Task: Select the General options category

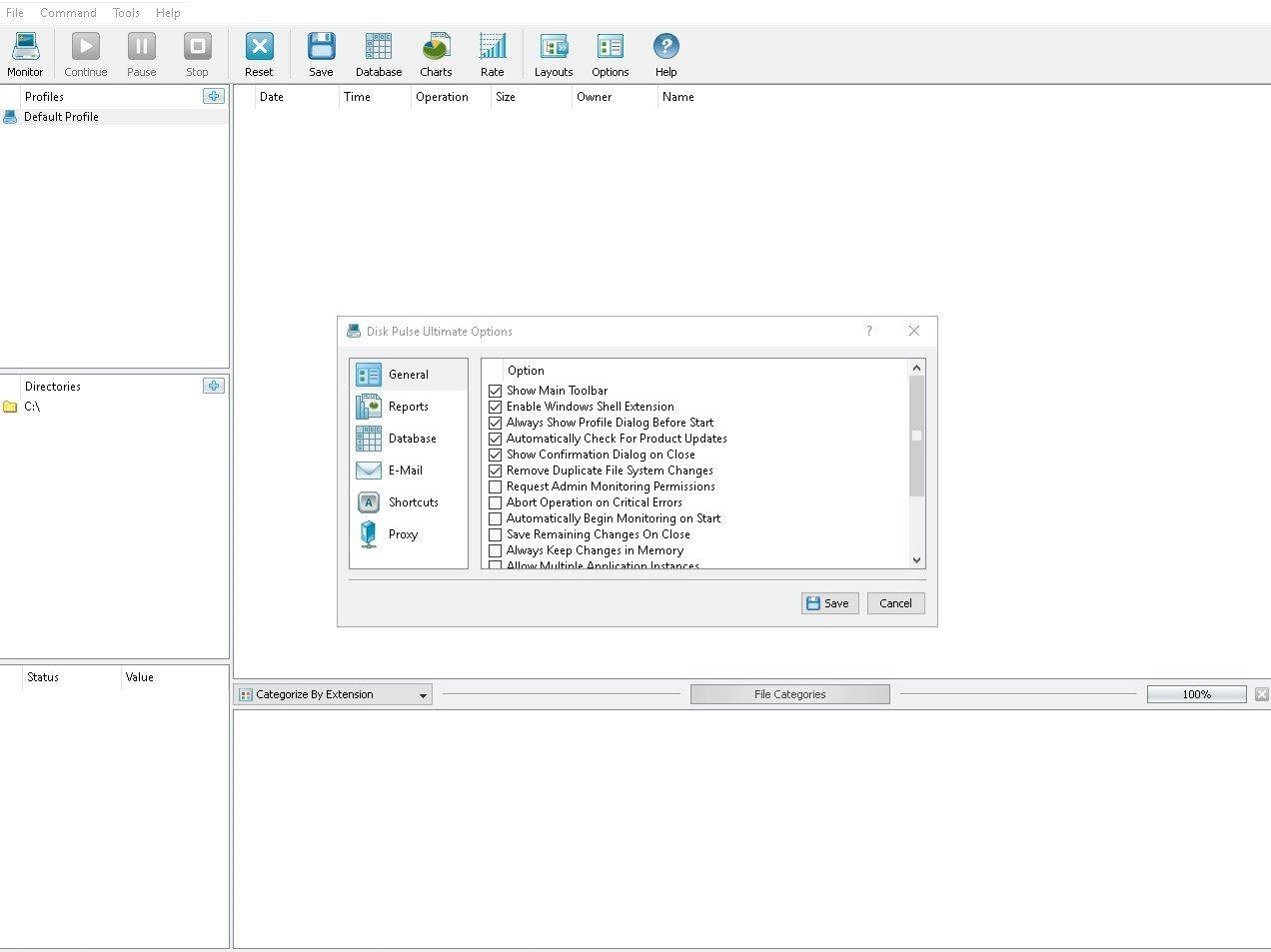Action: 409,375
